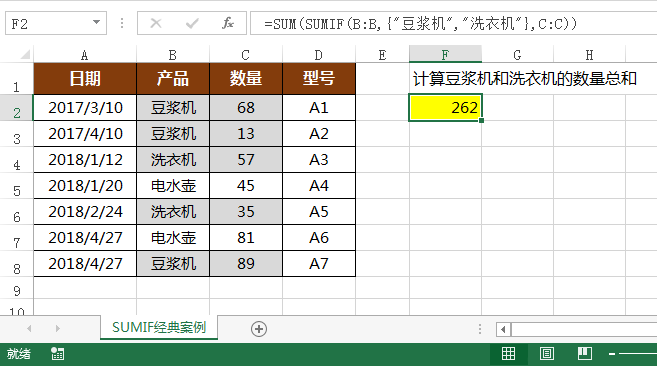The image size is (657, 366).
Task: Select the model cell A1
Action: coord(319,108)
